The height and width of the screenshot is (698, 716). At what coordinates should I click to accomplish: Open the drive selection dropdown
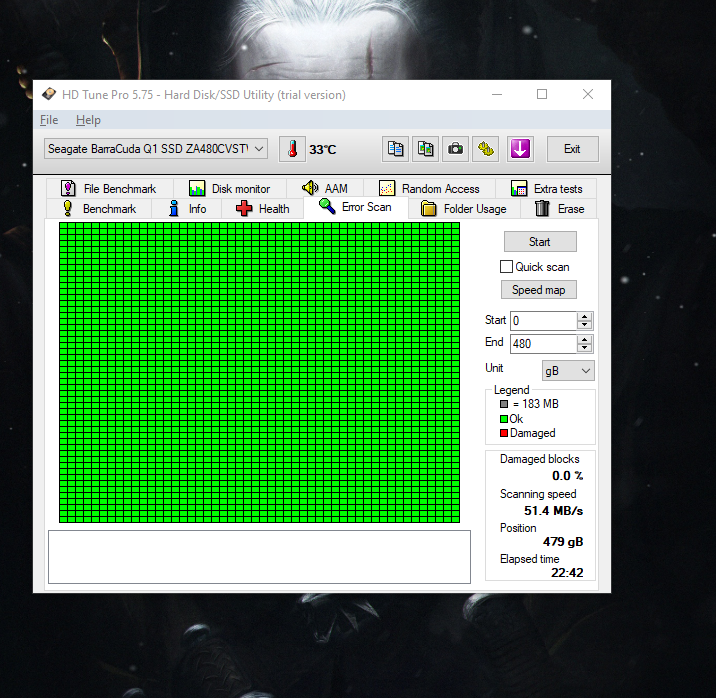click(156, 149)
